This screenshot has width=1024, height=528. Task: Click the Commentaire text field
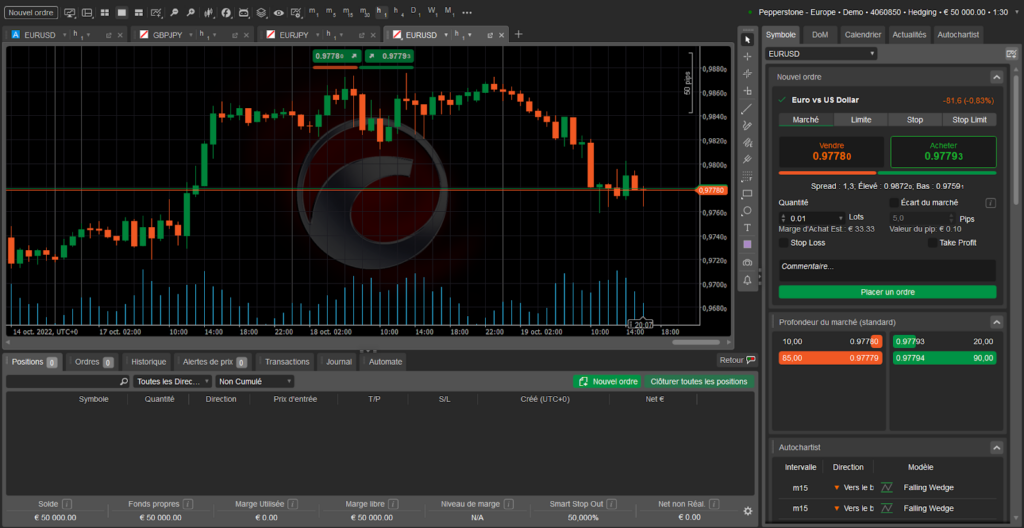pyautogui.click(x=888, y=271)
